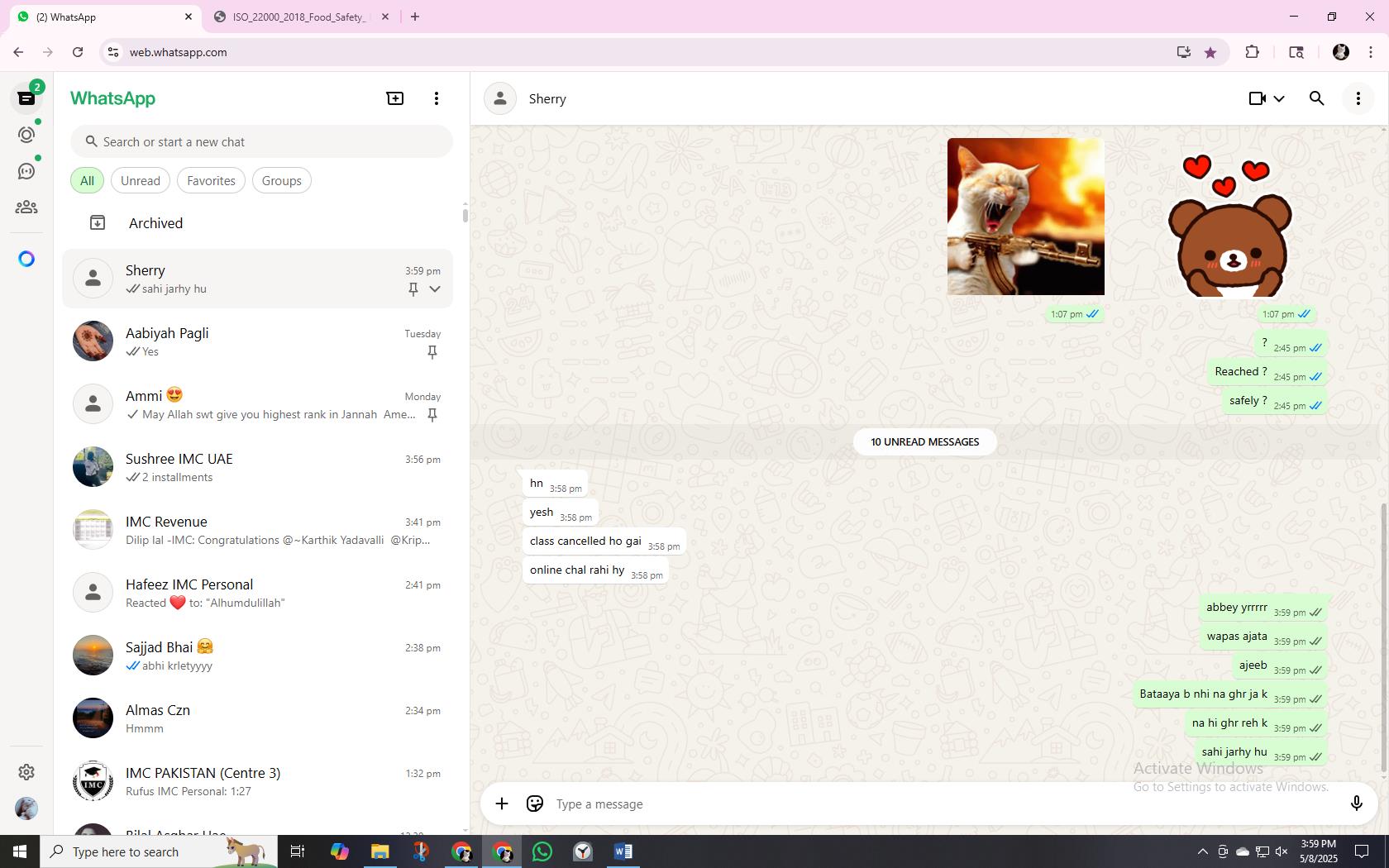This screenshot has width=1389, height=868.
Task: Click pin icon on Aabiyah Pagli chat
Action: [x=432, y=351]
